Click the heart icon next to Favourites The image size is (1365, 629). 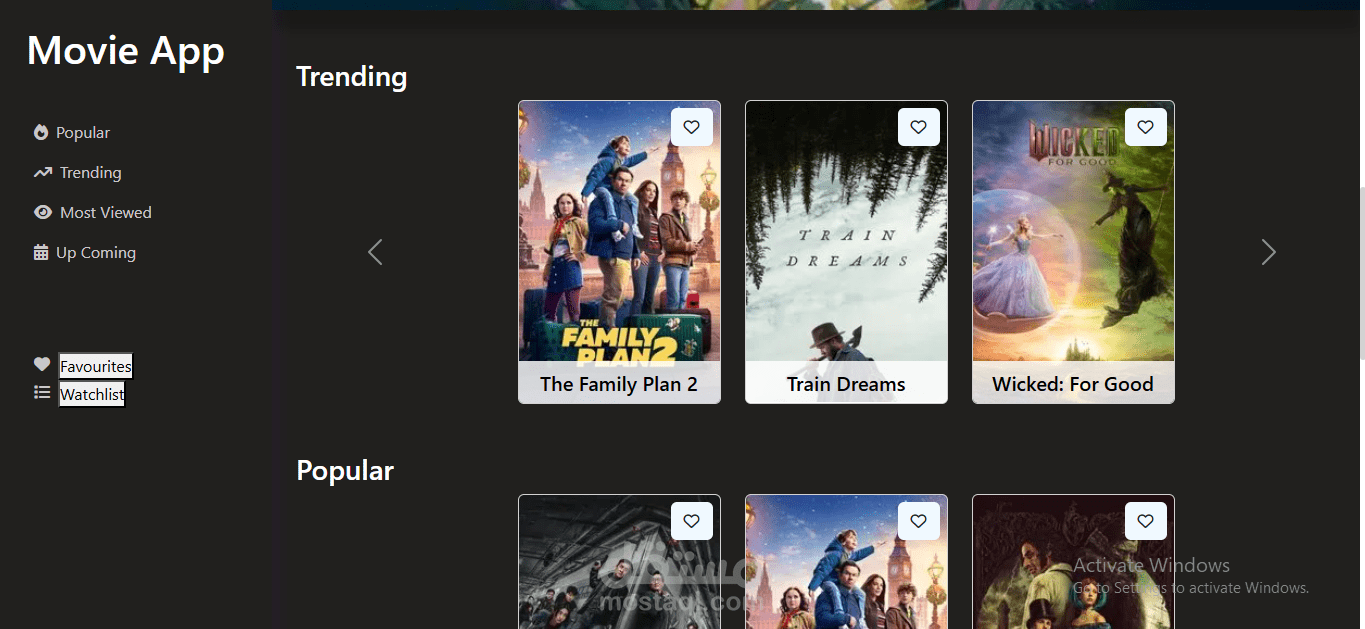click(42, 364)
